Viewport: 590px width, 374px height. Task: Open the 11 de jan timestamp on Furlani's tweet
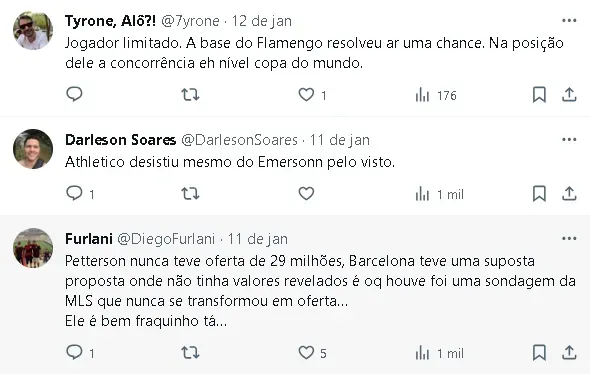click(x=258, y=239)
